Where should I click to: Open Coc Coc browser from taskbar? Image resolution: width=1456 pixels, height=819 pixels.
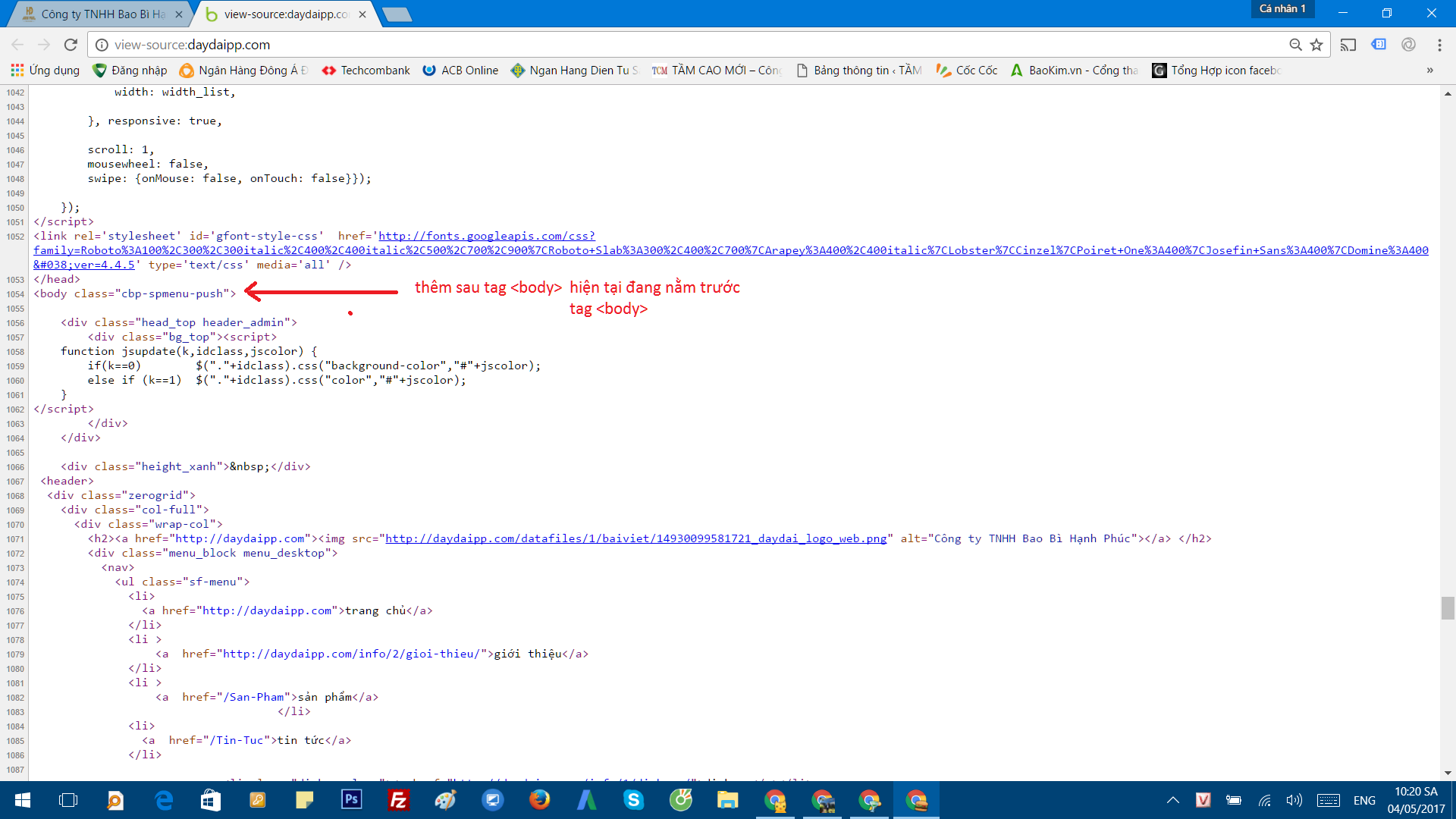coord(680,800)
